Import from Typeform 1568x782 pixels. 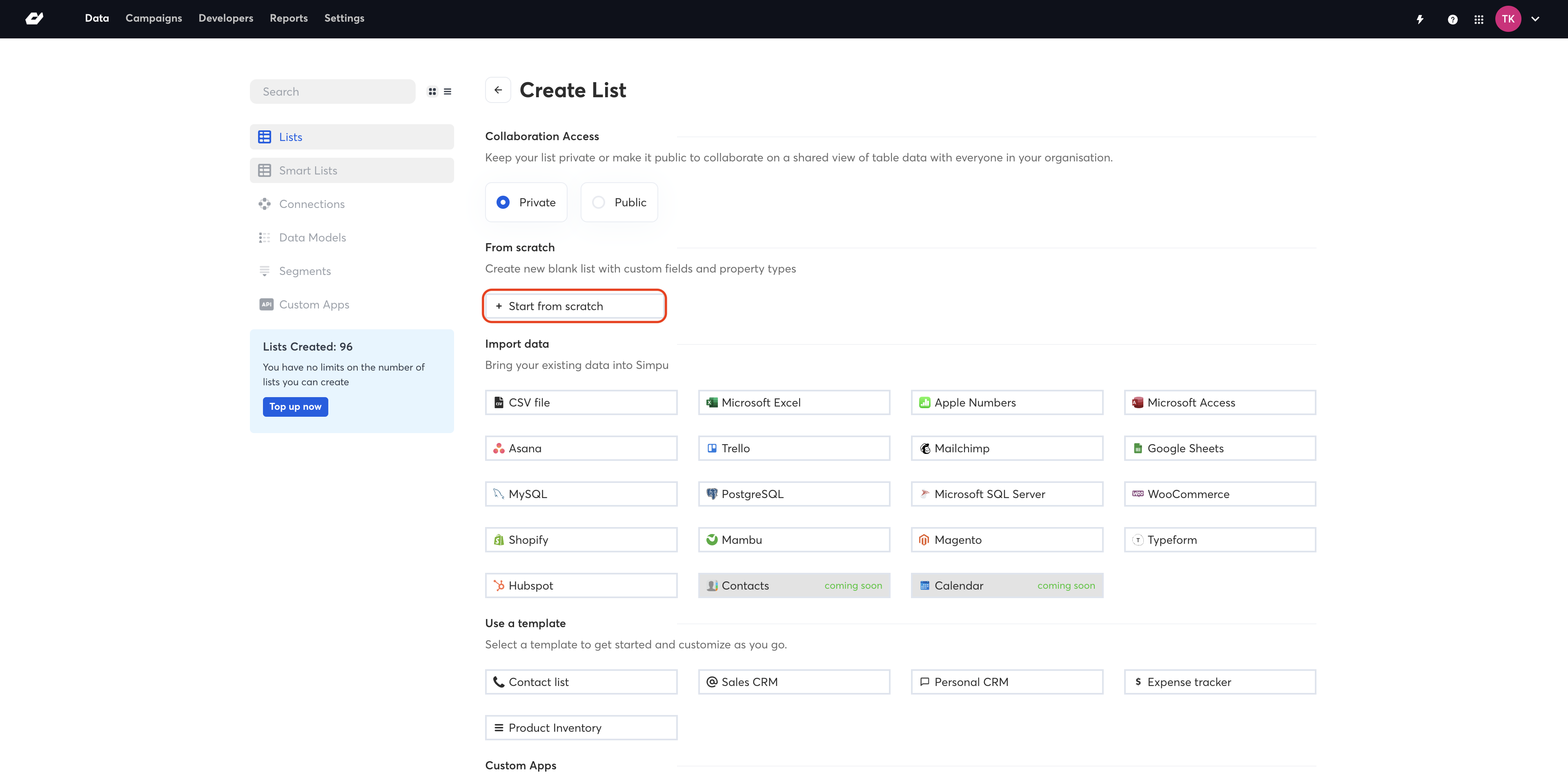tap(1220, 540)
